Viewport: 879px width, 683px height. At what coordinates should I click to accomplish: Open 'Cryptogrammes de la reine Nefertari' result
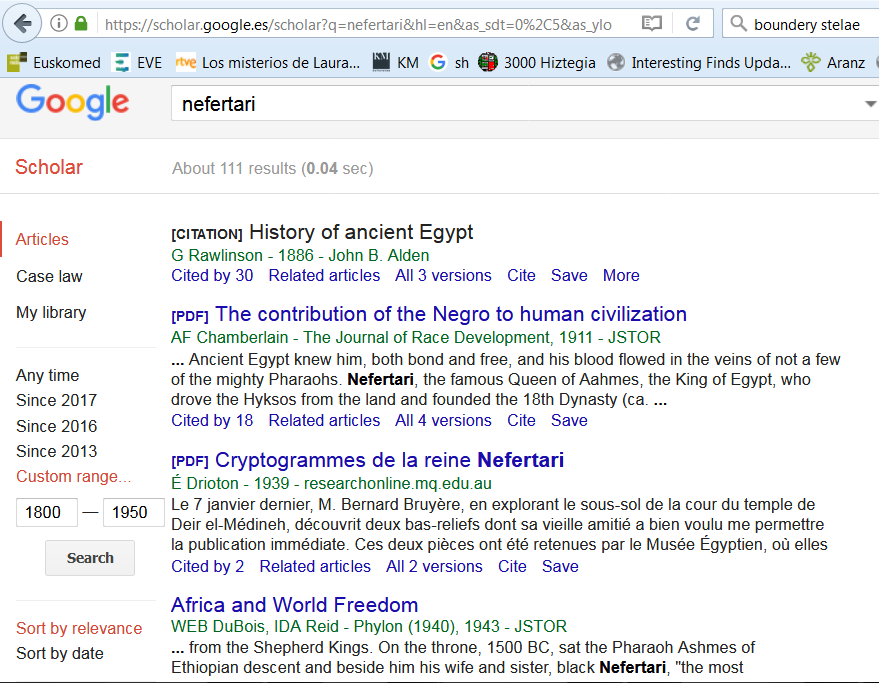pyautogui.click(x=390, y=460)
